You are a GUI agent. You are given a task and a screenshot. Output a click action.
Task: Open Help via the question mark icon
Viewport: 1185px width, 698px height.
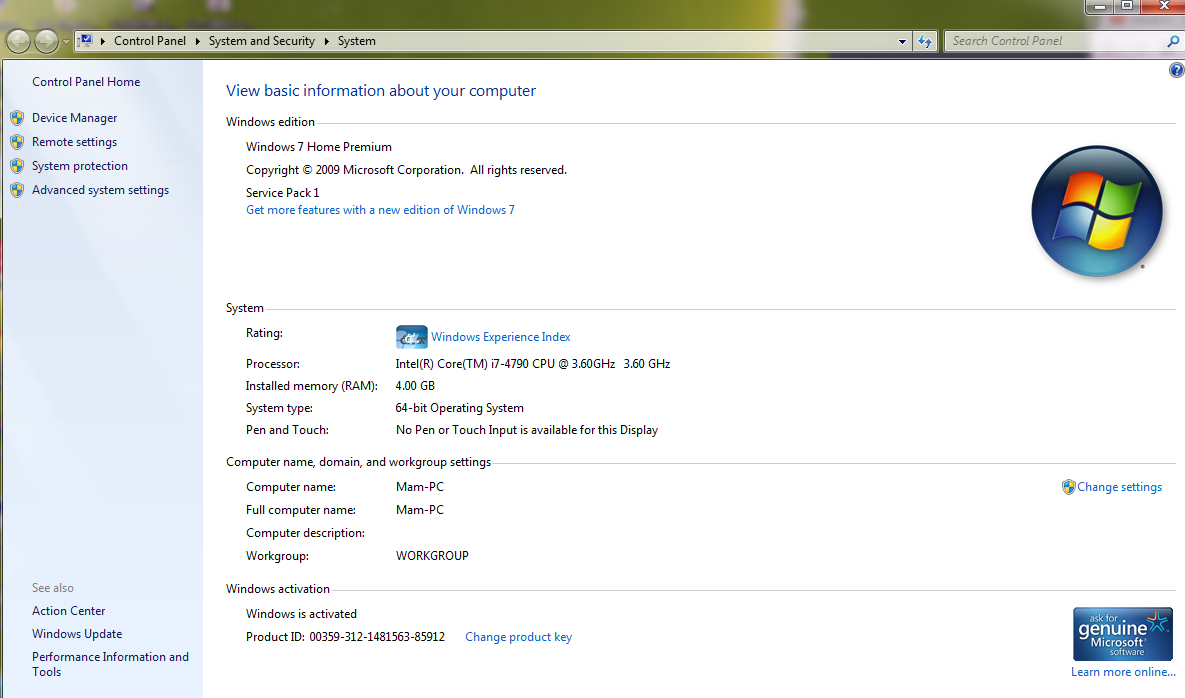pyautogui.click(x=1177, y=70)
